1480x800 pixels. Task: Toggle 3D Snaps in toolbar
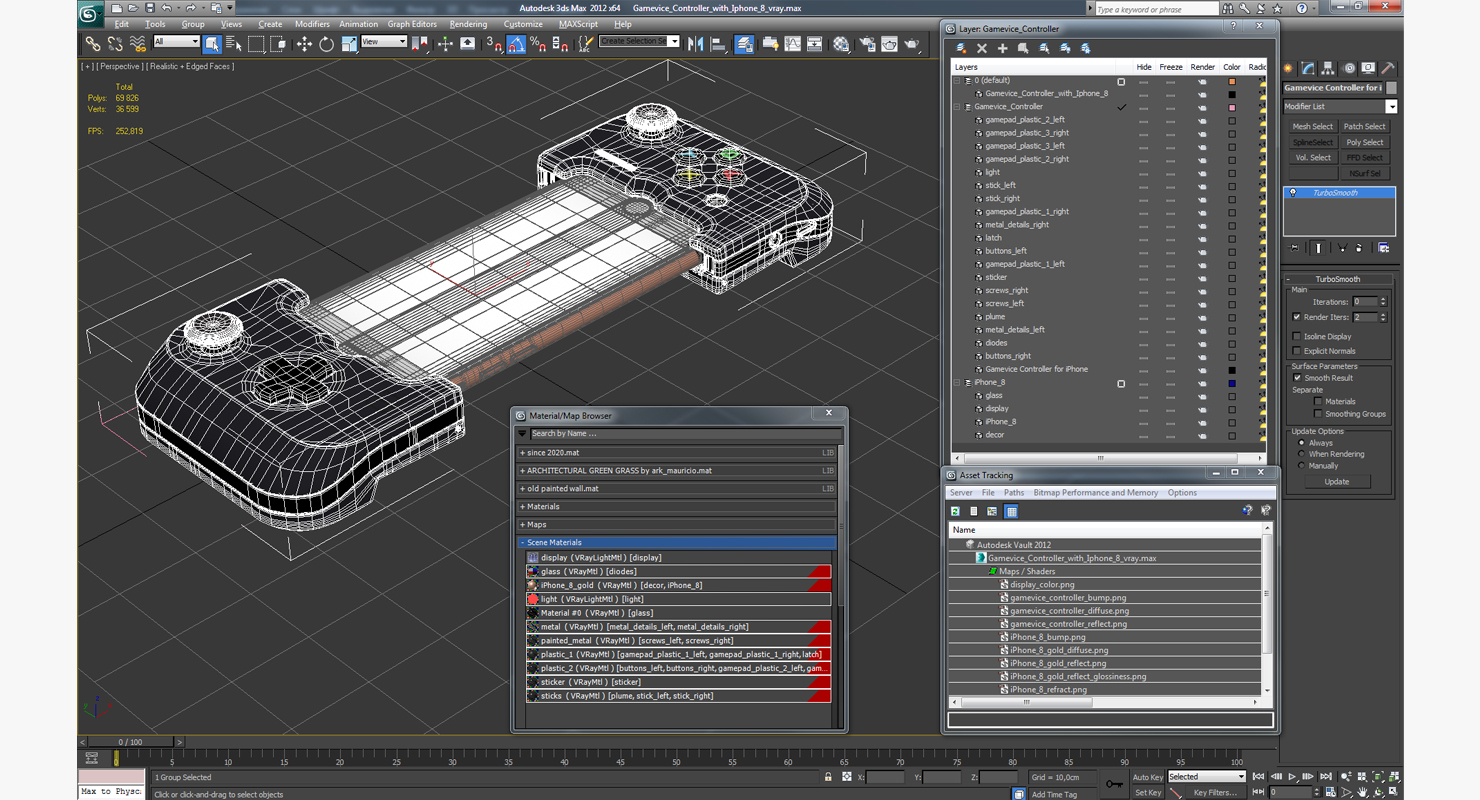click(494, 44)
